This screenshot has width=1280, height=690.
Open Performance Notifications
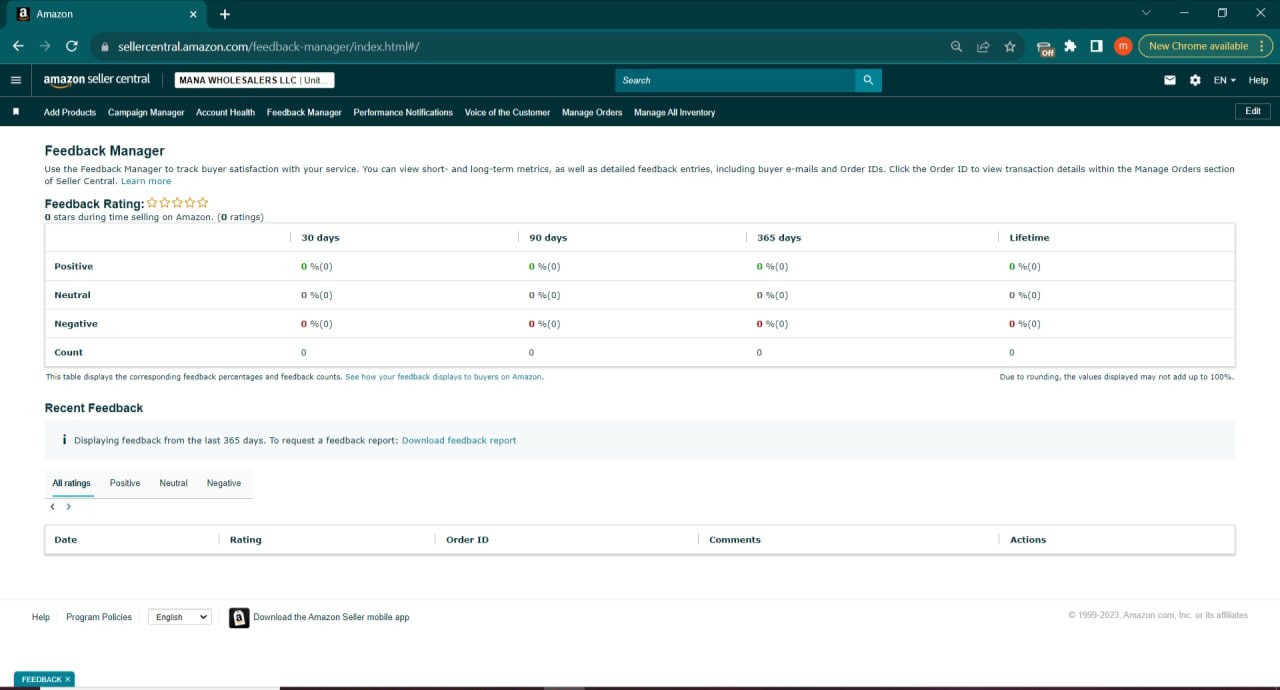(x=403, y=113)
